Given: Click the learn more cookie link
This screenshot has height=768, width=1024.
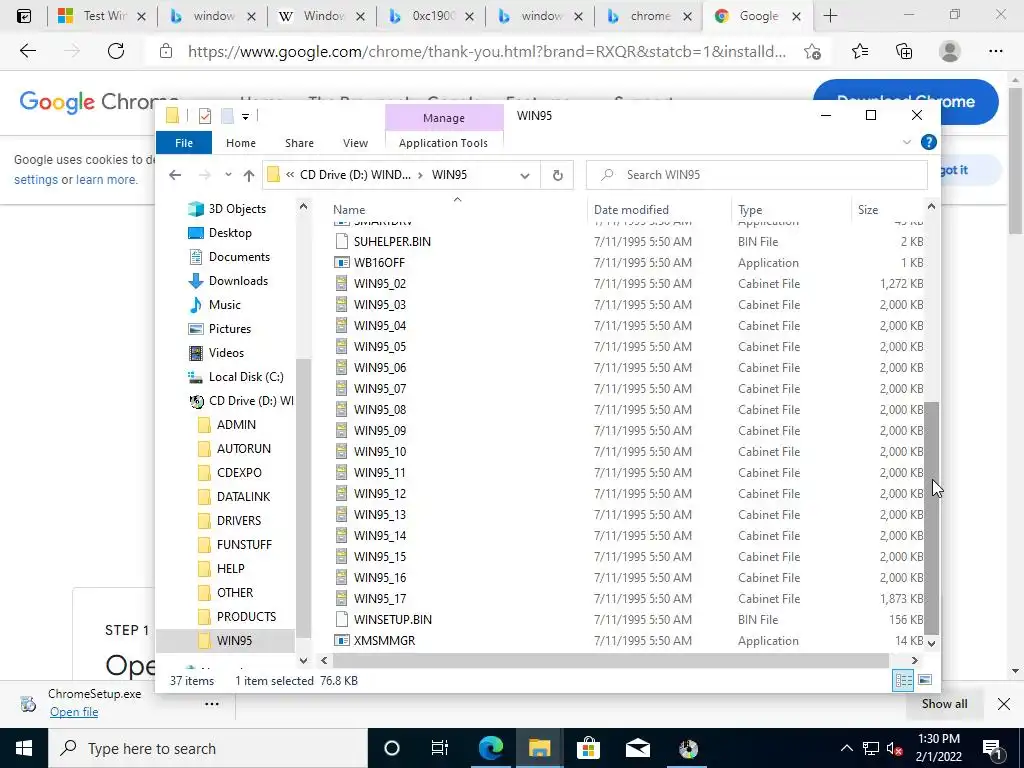Looking at the screenshot, I should (x=106, y=180).
